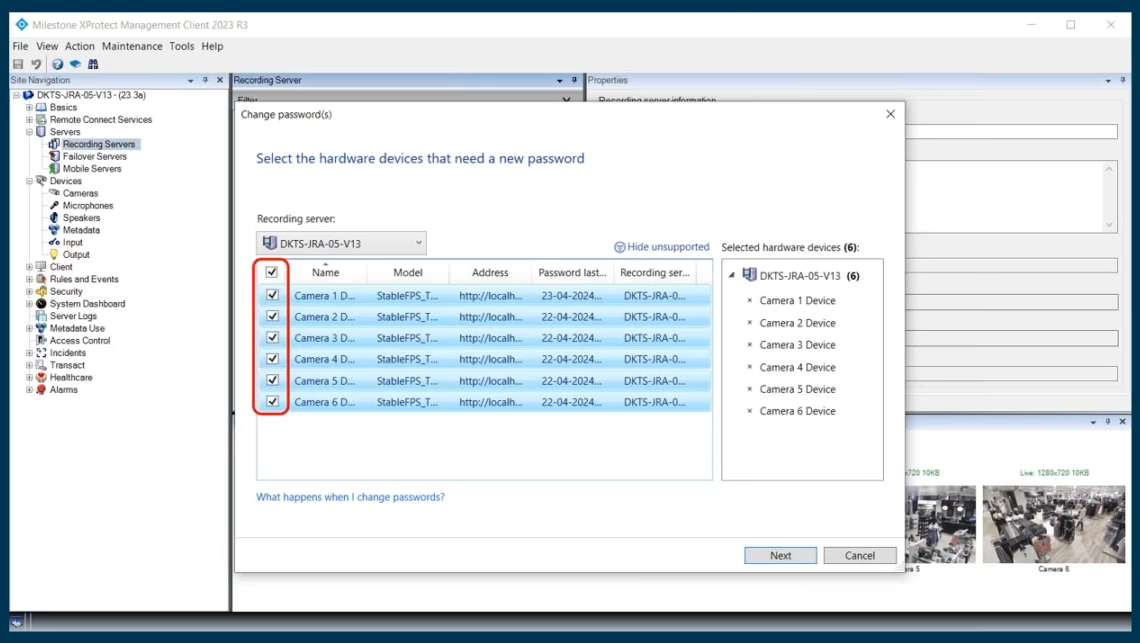This screenshot has height=643, width=1140.
Task: Close the Change password(s) dialog
Action: tap(890, 114)
